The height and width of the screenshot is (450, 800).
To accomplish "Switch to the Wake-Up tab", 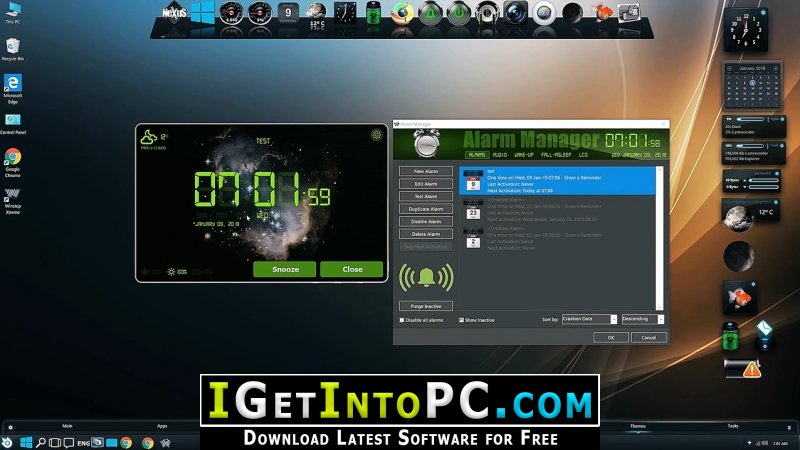I will (x=524, y=155).
